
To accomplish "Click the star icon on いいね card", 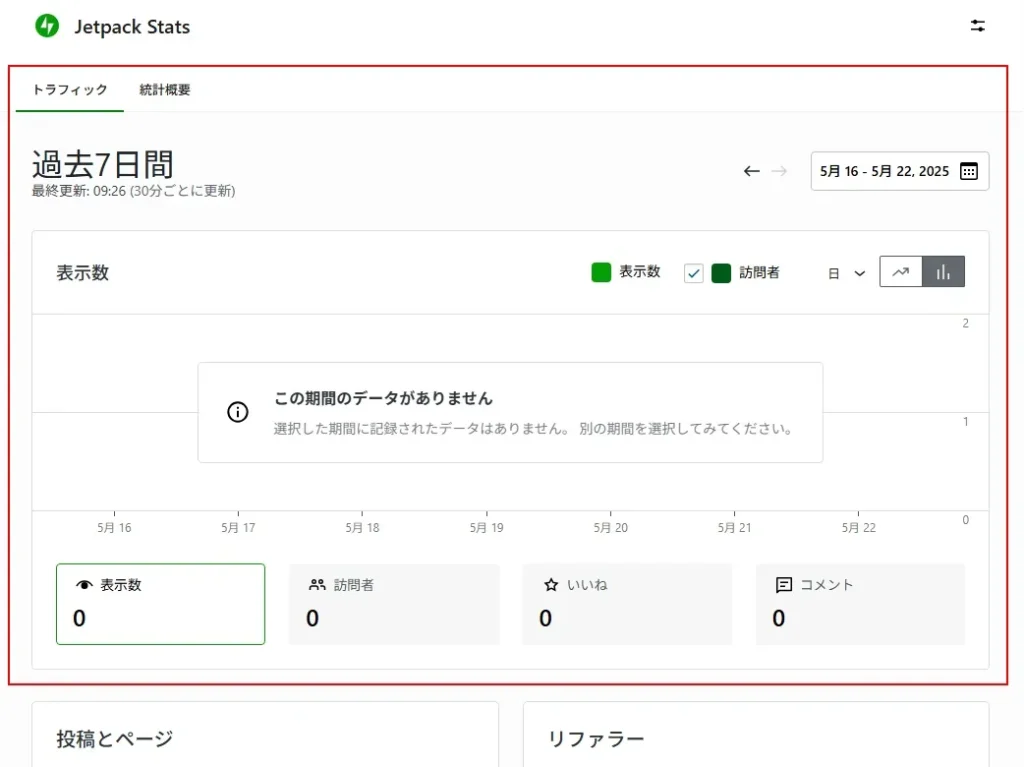I will (x=551, y=585).
